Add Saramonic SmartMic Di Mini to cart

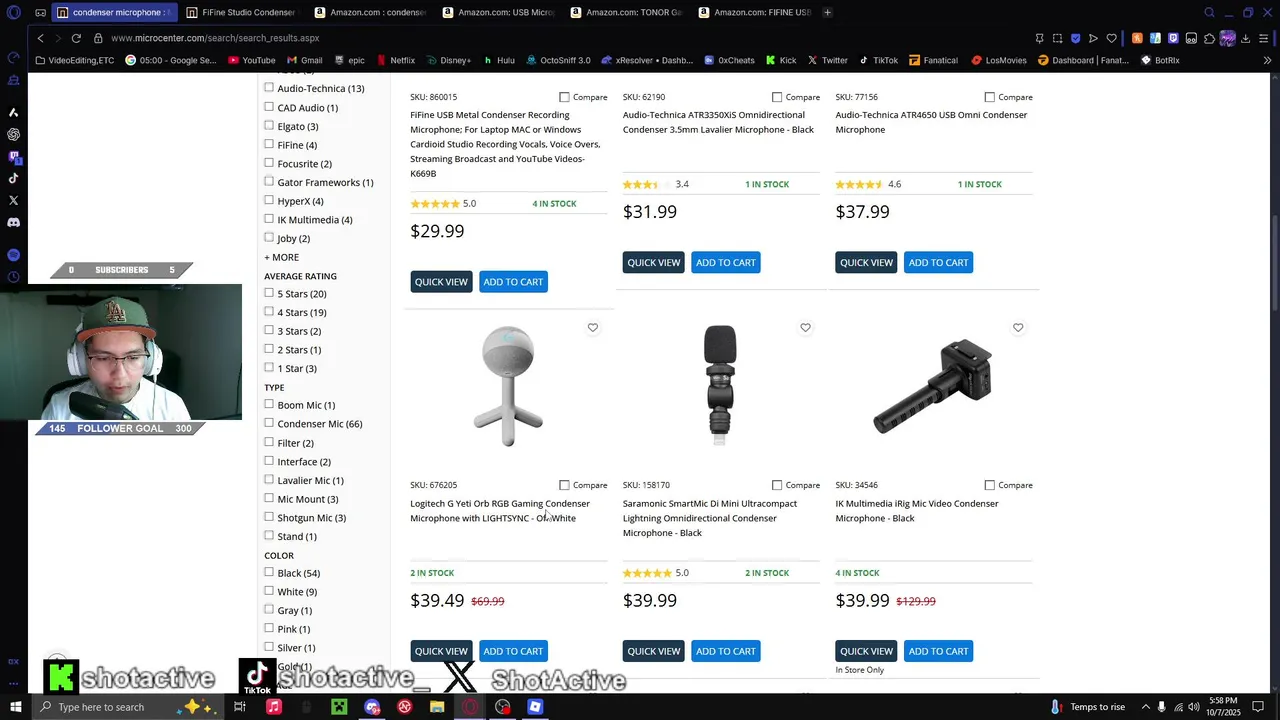726,651
